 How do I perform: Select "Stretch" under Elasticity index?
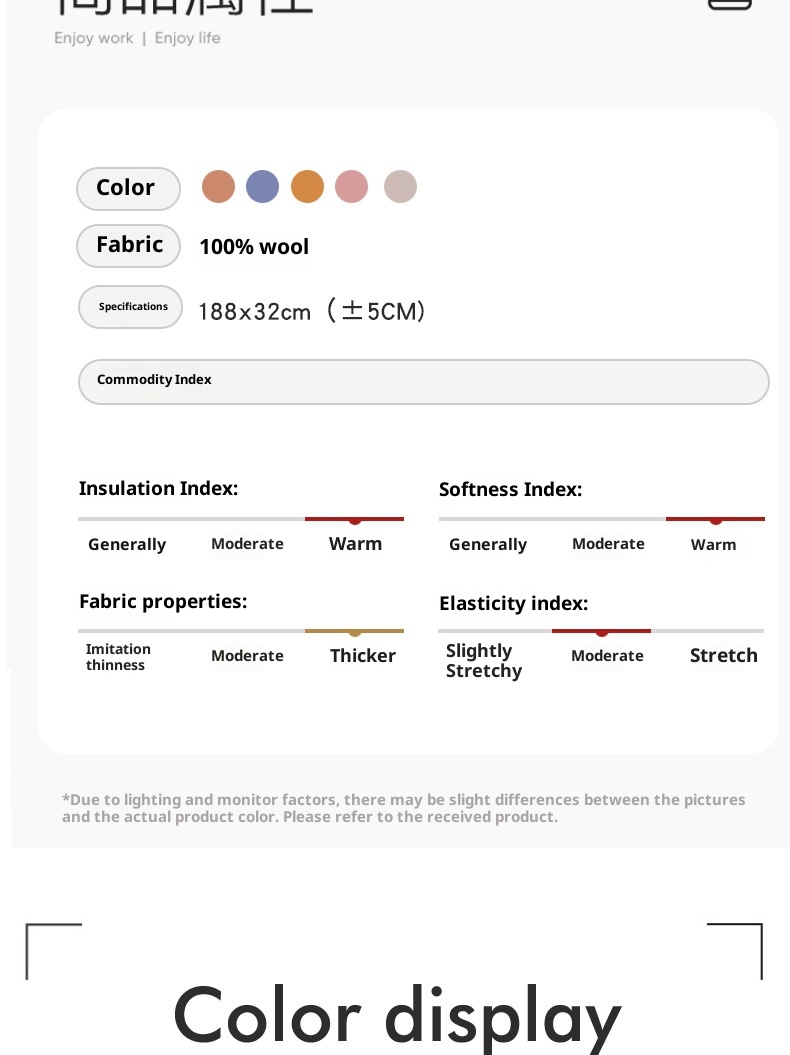point(723,656)
